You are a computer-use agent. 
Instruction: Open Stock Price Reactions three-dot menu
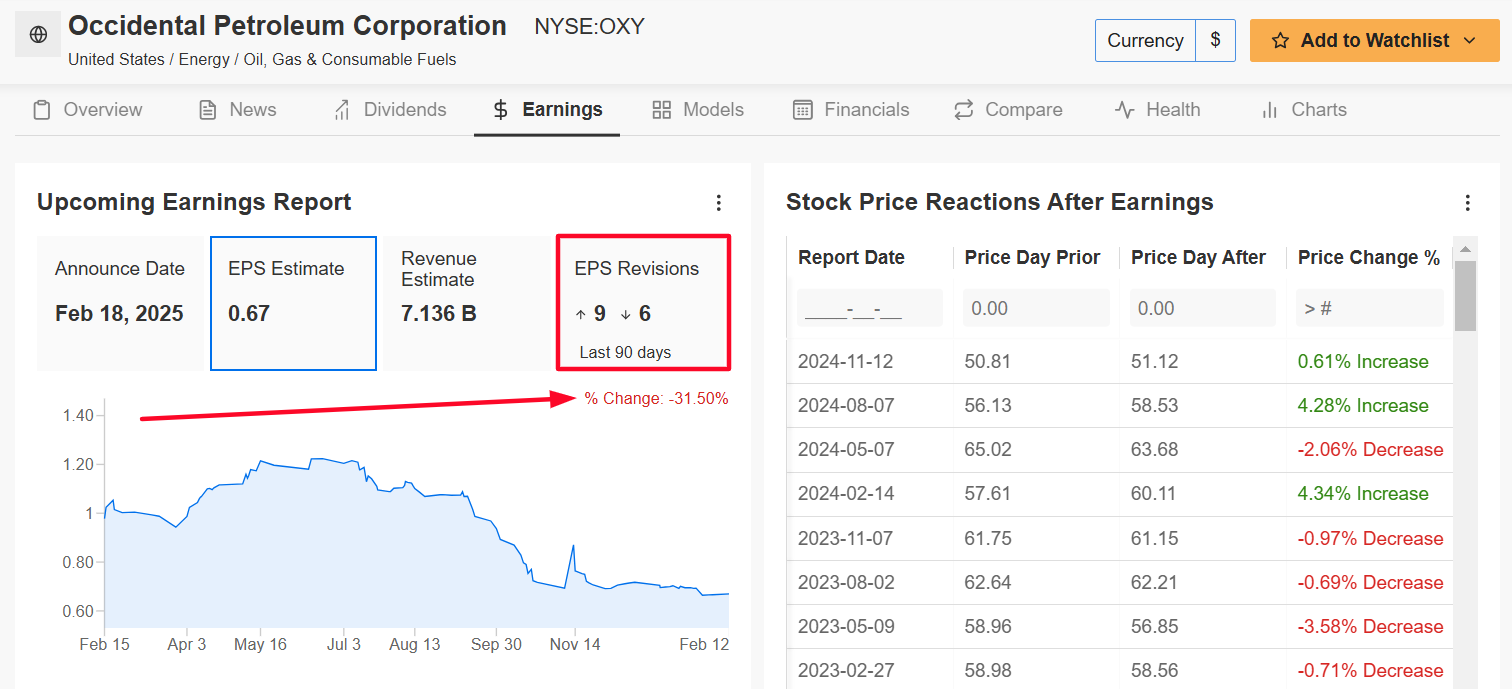pyautogui.click(x=1467, y=203)
